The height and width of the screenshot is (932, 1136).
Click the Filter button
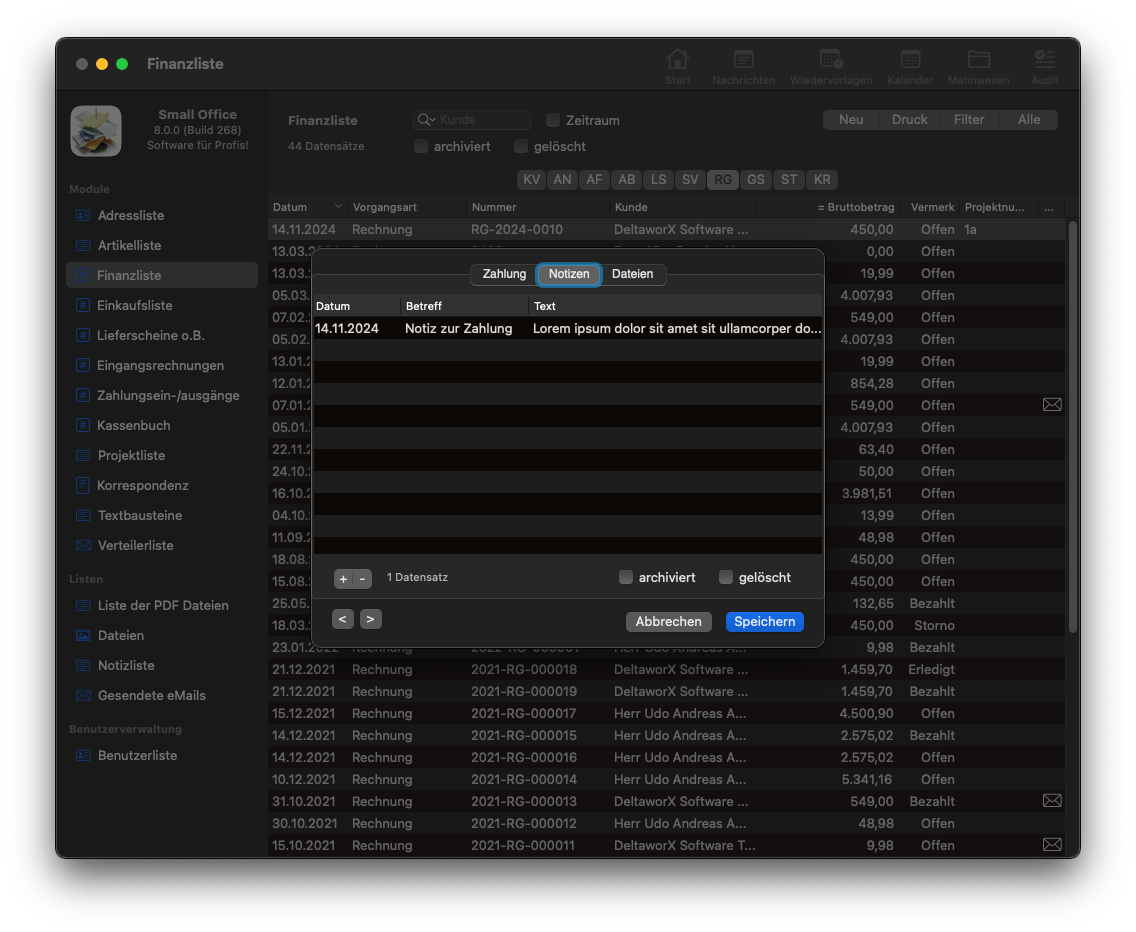[969, 120]
